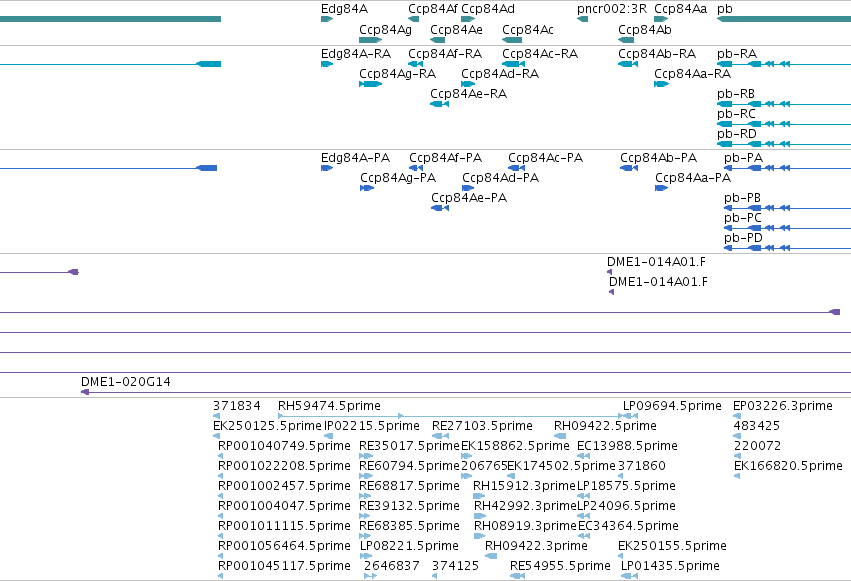Click the Ccp84Ab-RA transcript glyph

click(x=628, y=64)
